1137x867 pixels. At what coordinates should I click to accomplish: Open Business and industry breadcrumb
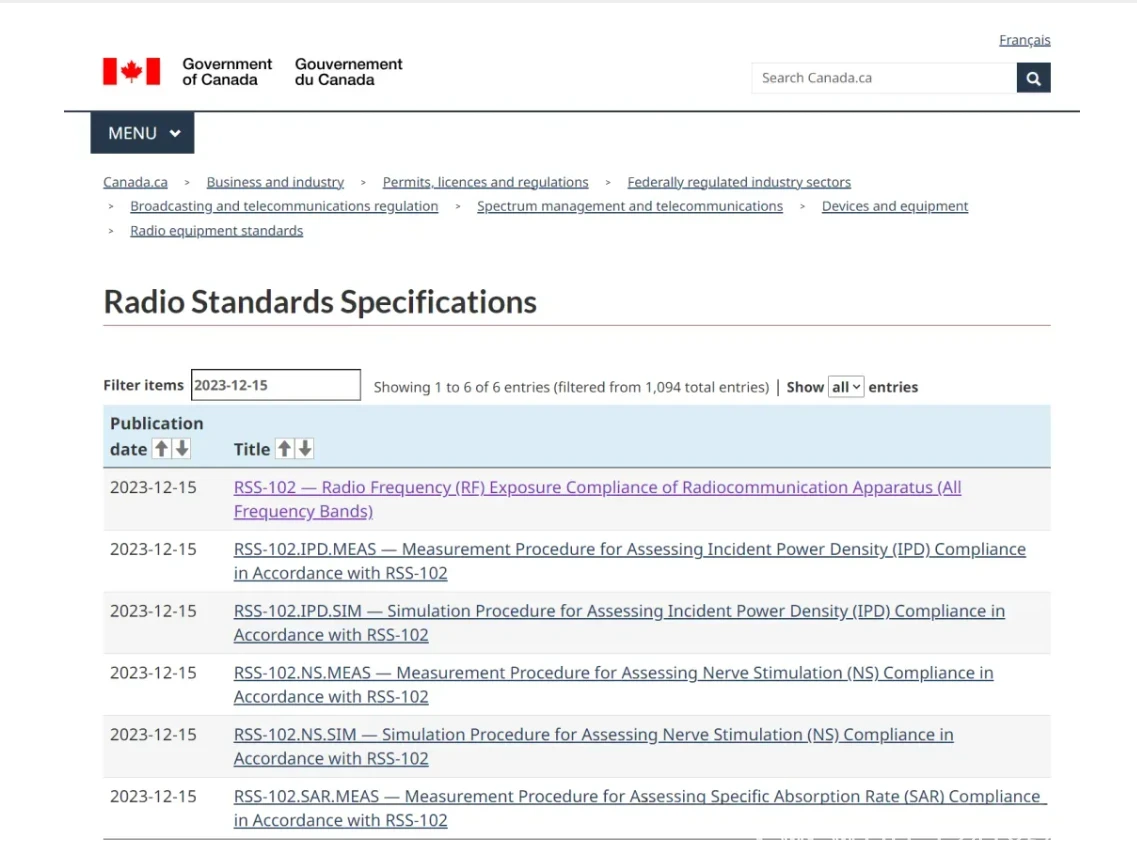point(275,182)
